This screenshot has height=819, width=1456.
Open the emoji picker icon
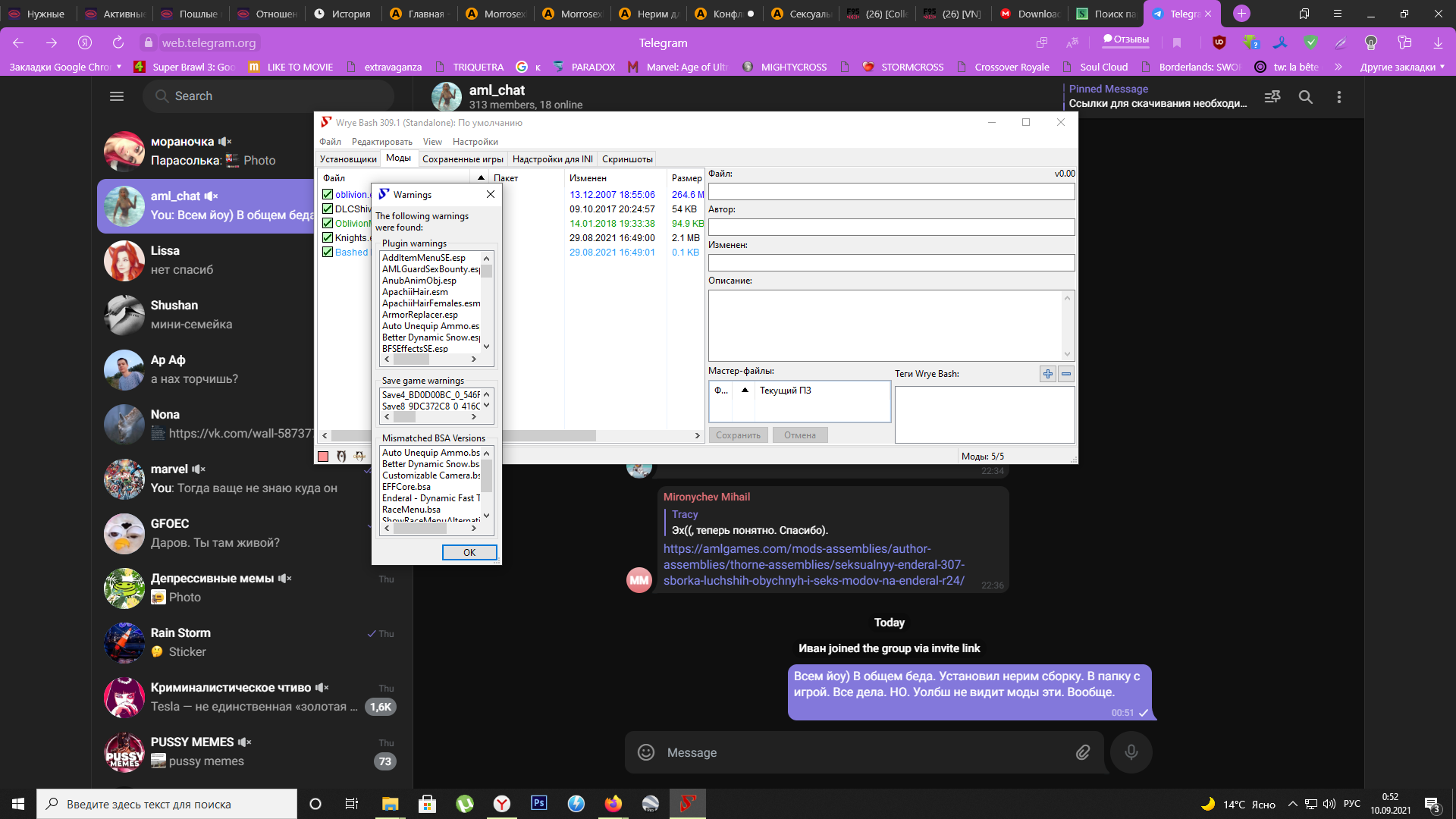(x=646, y=752)
